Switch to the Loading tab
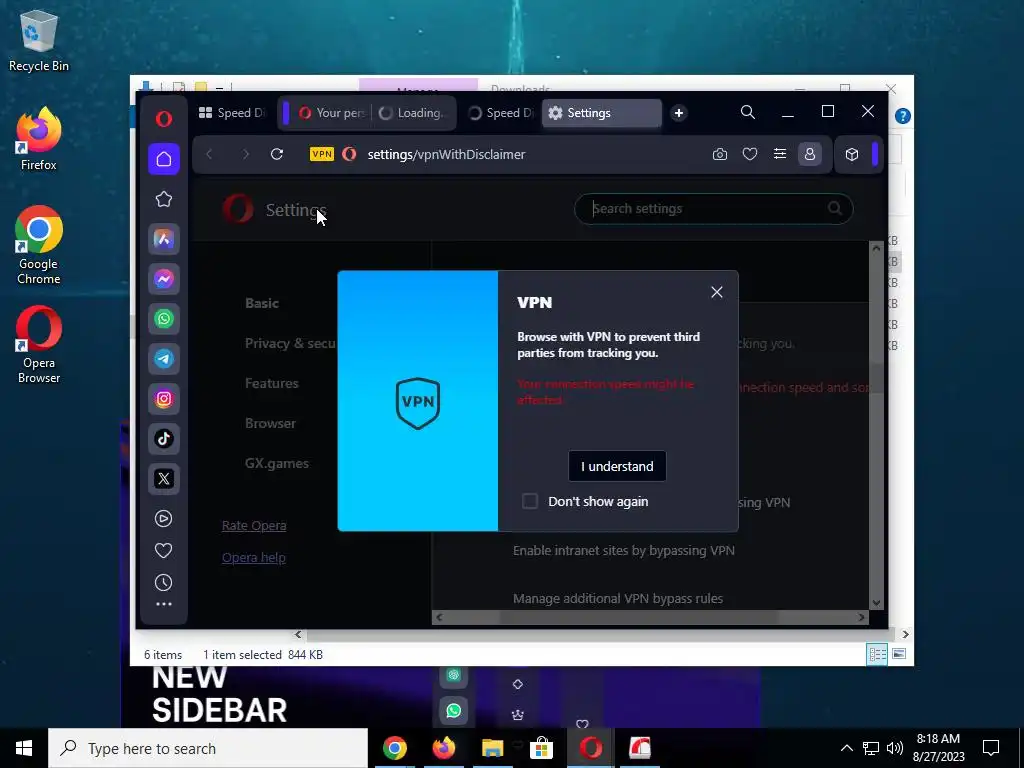1024x768 pixels. pos(411,113)
